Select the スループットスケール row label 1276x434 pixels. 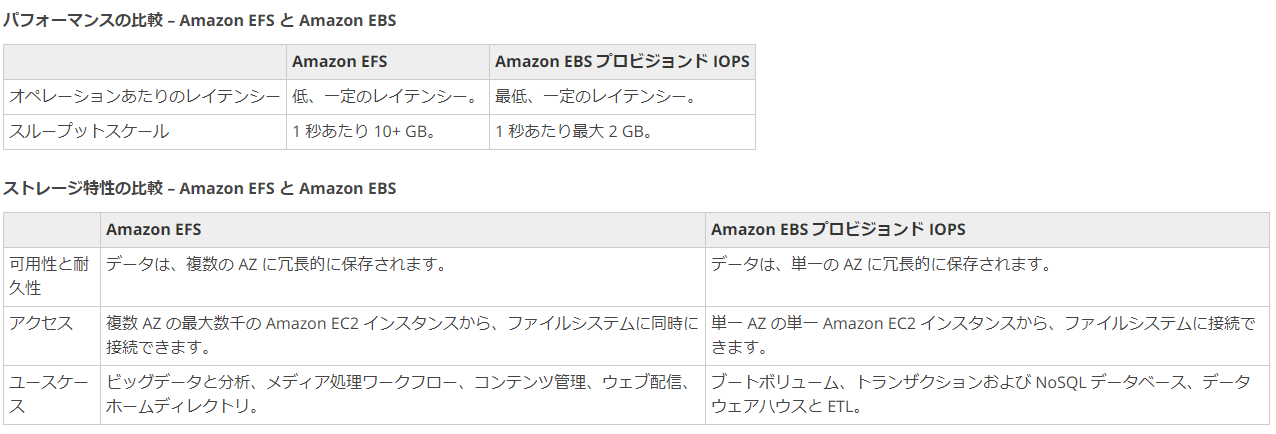pyautogui.click(x=89, y=131)
